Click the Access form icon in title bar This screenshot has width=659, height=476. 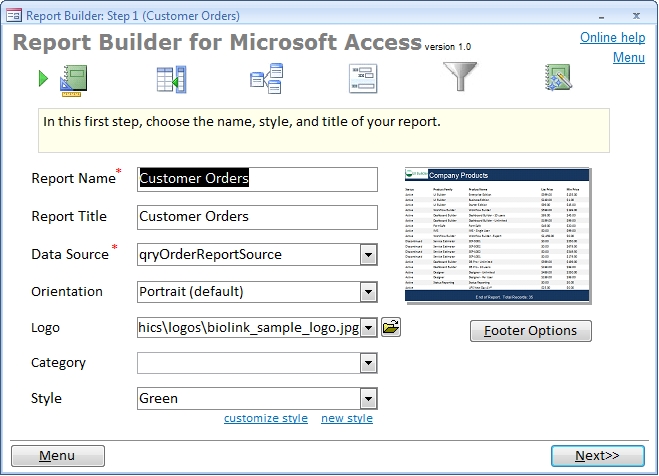[12, 16]
